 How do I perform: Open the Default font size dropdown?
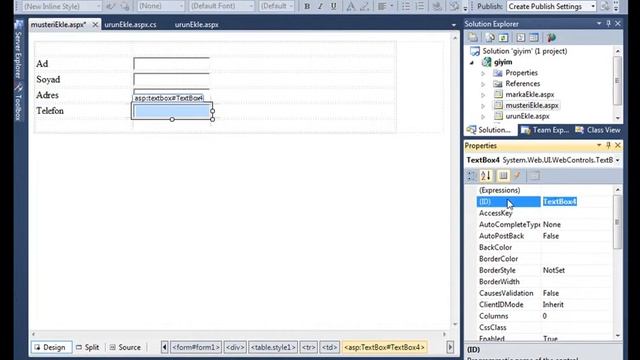tap(291, 6)
